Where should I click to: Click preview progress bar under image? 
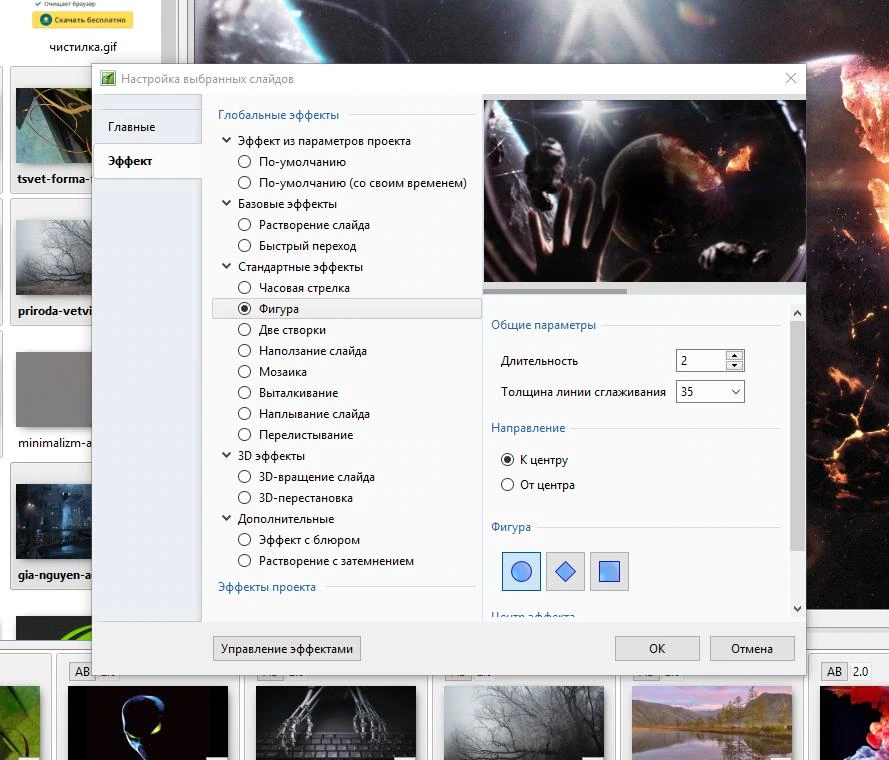click(644, 291)
